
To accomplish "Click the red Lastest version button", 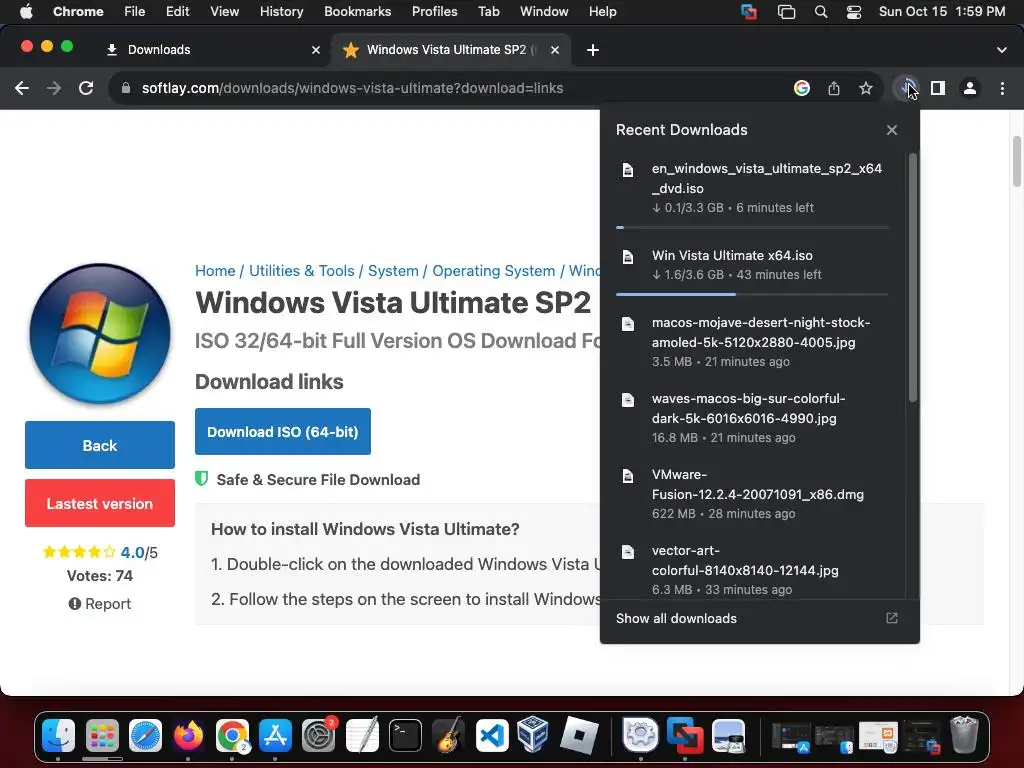I will tap(100, 504).
